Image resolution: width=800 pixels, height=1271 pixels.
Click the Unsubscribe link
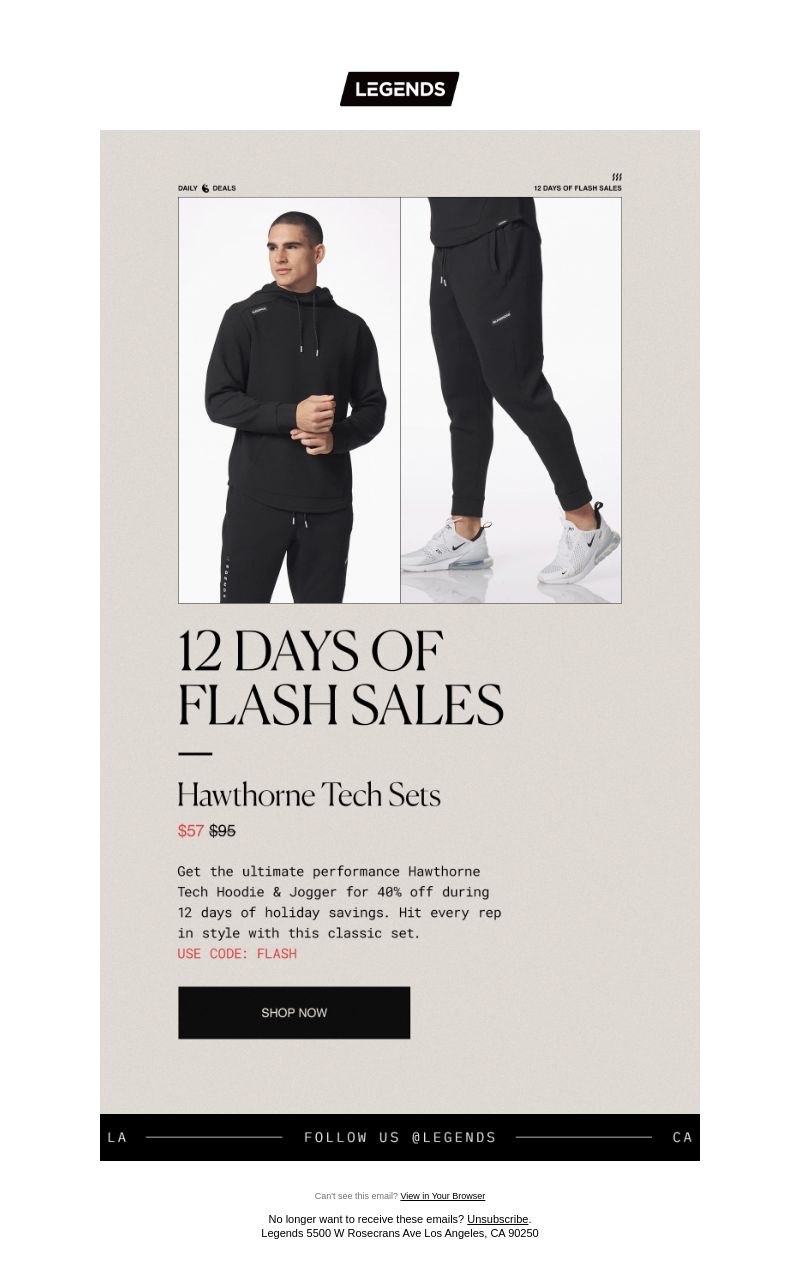pyautogui.click(x=497, y=1219)
